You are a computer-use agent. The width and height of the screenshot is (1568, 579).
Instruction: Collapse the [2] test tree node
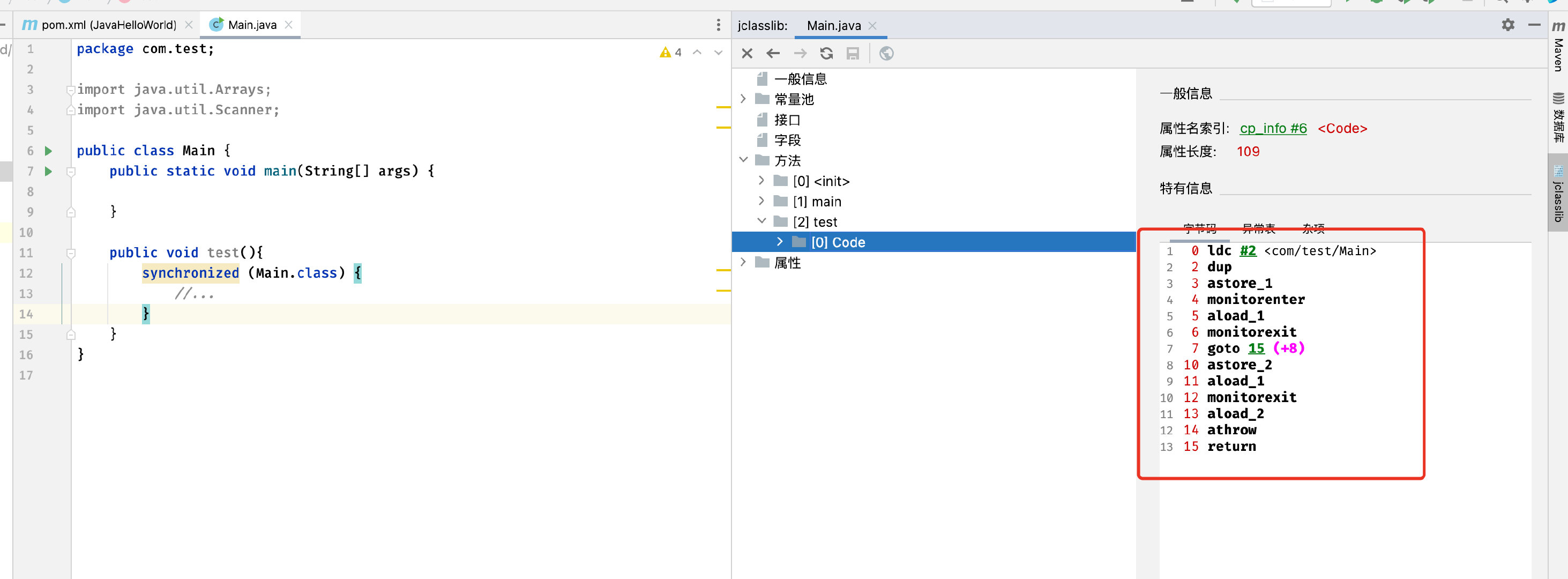click(x=761, y=221)
